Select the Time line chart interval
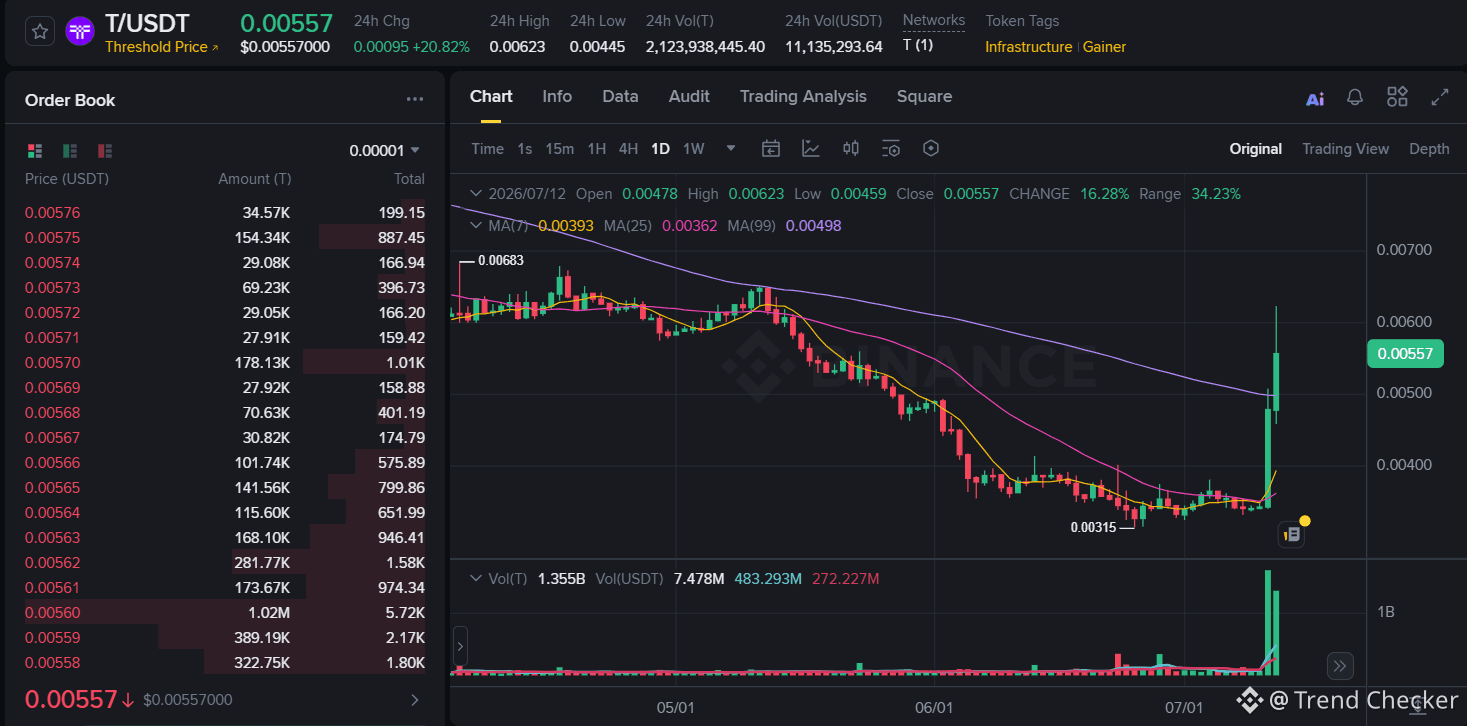Screen dimensions: 1467x726 (x=487, y=149)
